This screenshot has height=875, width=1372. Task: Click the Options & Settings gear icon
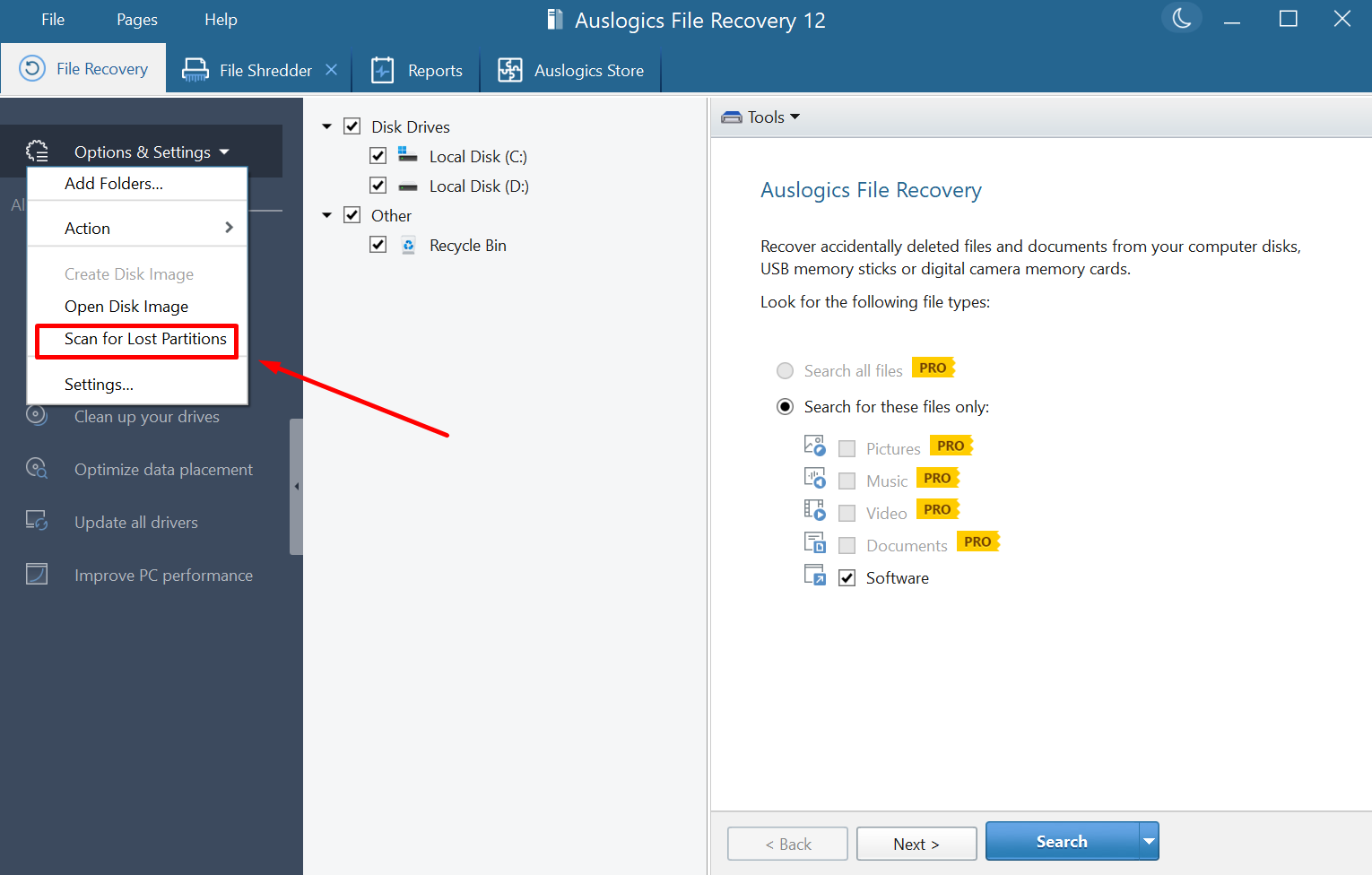[37, 151]
